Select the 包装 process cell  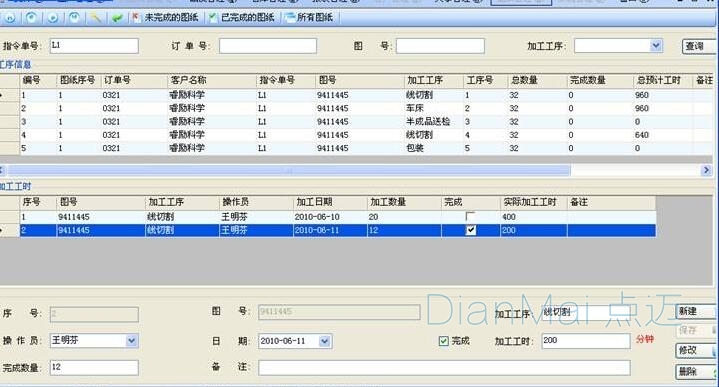(433, 149)
